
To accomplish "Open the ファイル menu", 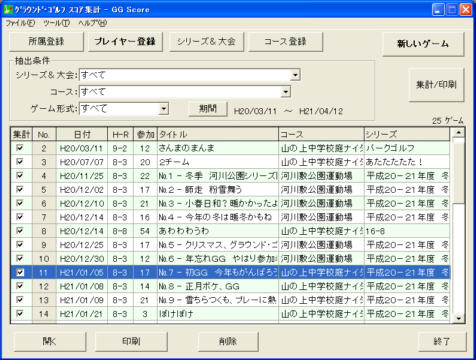I will point(20,23).
